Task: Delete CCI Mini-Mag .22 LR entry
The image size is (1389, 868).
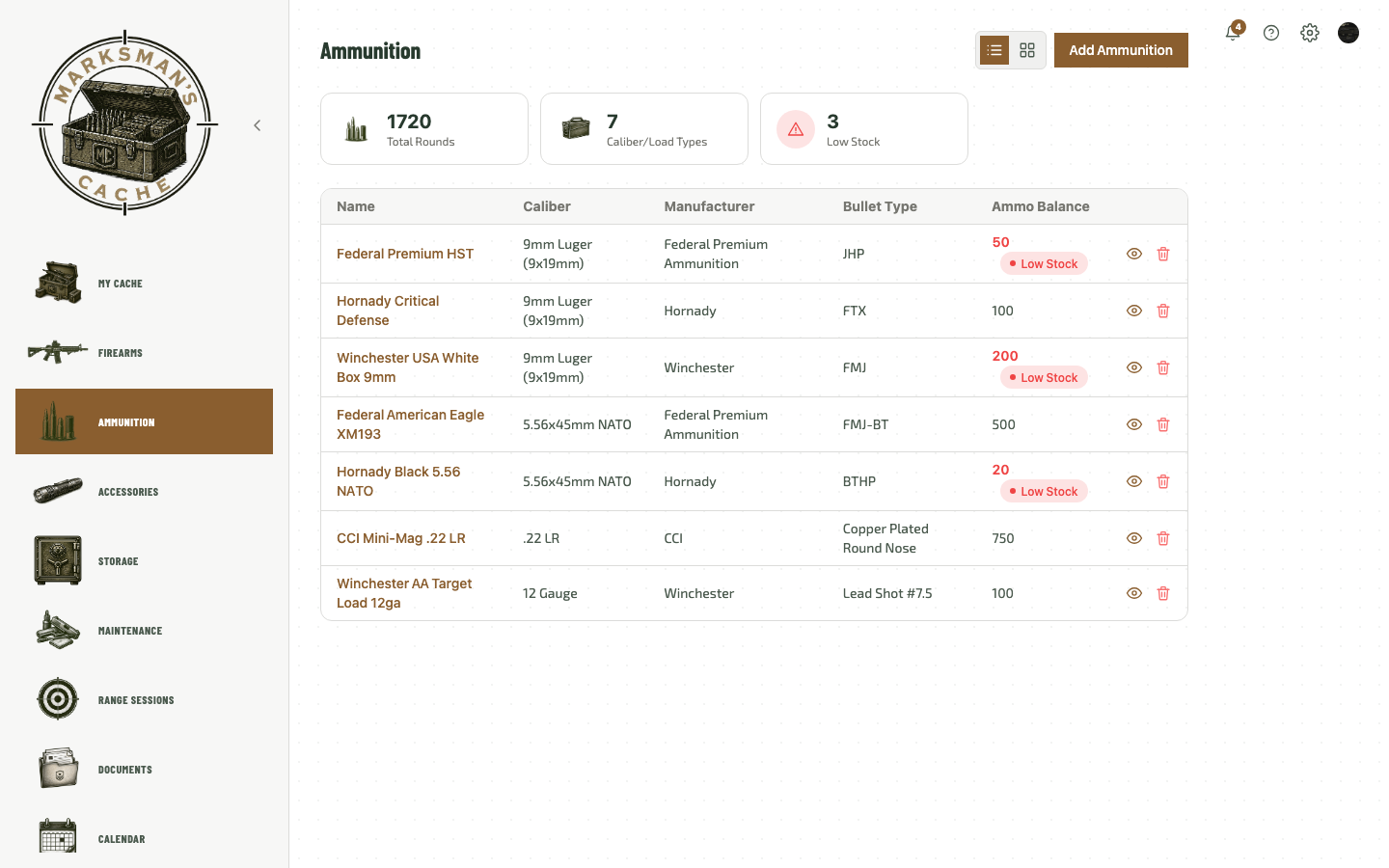Action: (x=1163, y=538)
